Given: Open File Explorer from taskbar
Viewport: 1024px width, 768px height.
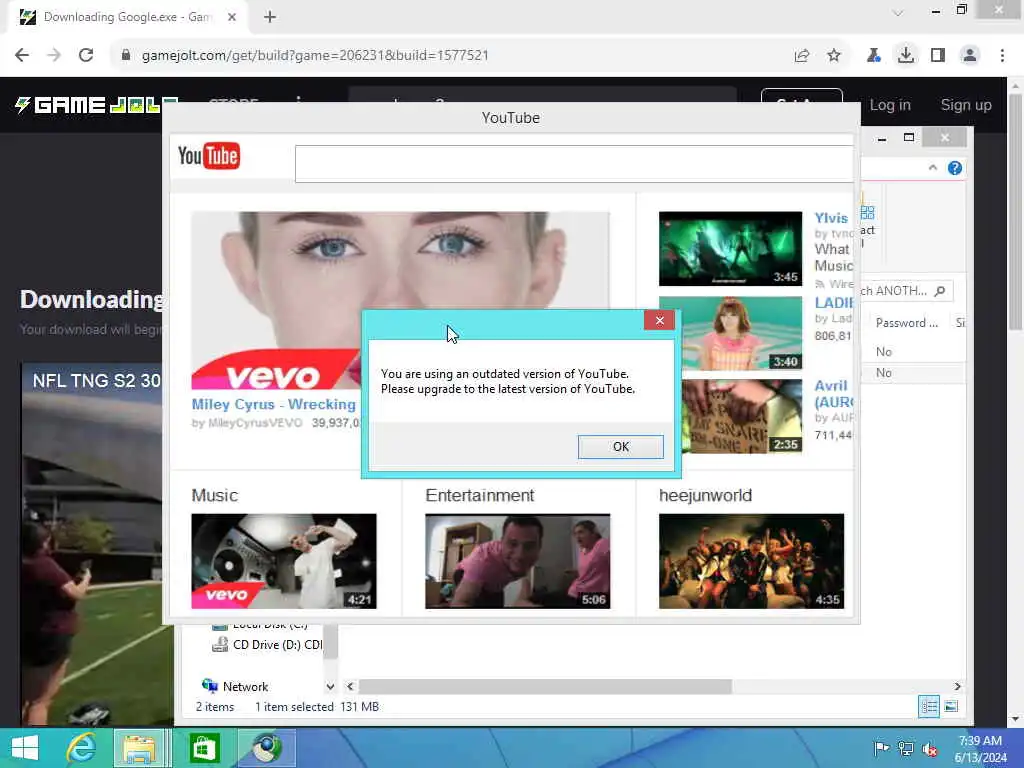Looking at the screenshot, I should click(x=139, y=748).
